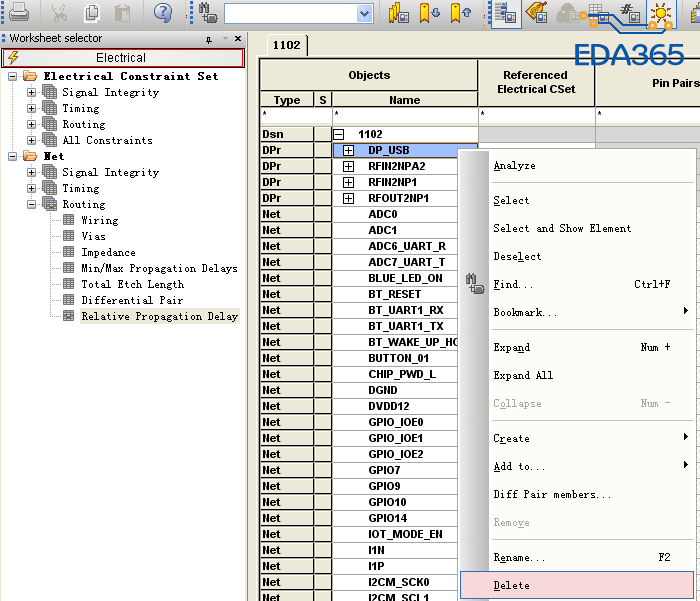This screenshot has width=700, height=601.
Task: Click the Copy toolbar icon
Action: point(92,13)
